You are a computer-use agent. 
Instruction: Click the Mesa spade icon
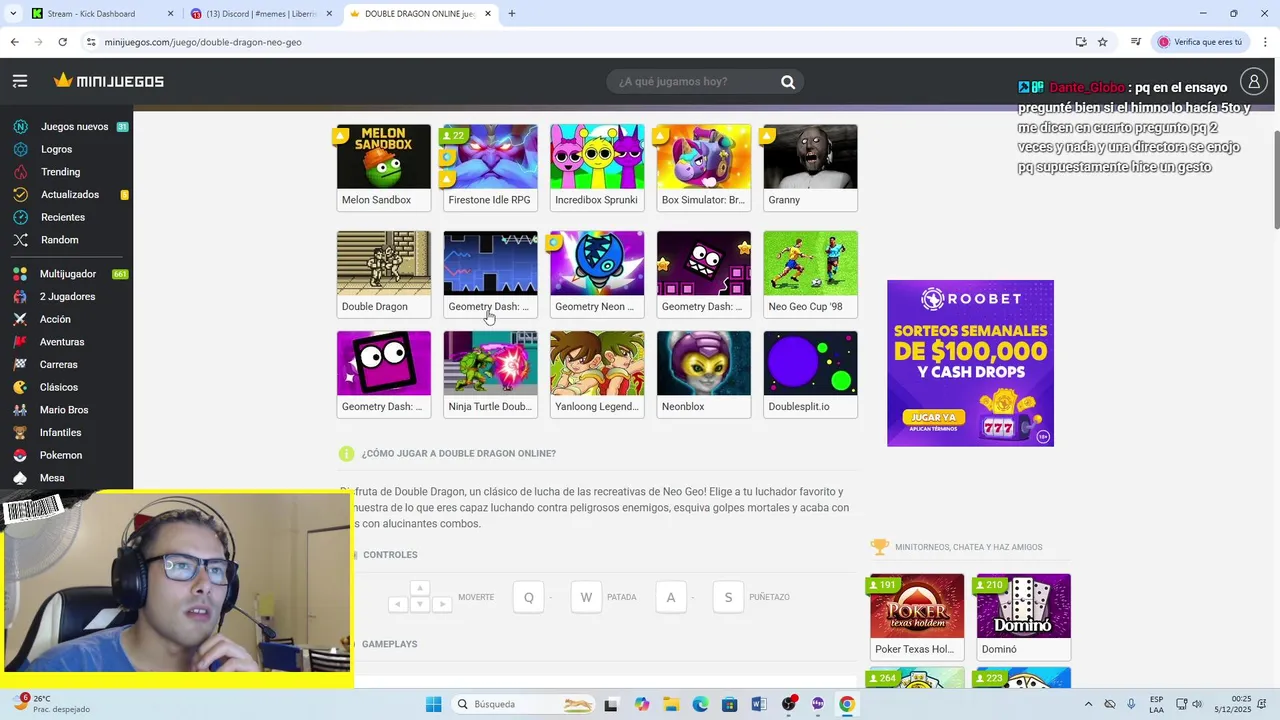pyautogui.click(x=20, y=478)
